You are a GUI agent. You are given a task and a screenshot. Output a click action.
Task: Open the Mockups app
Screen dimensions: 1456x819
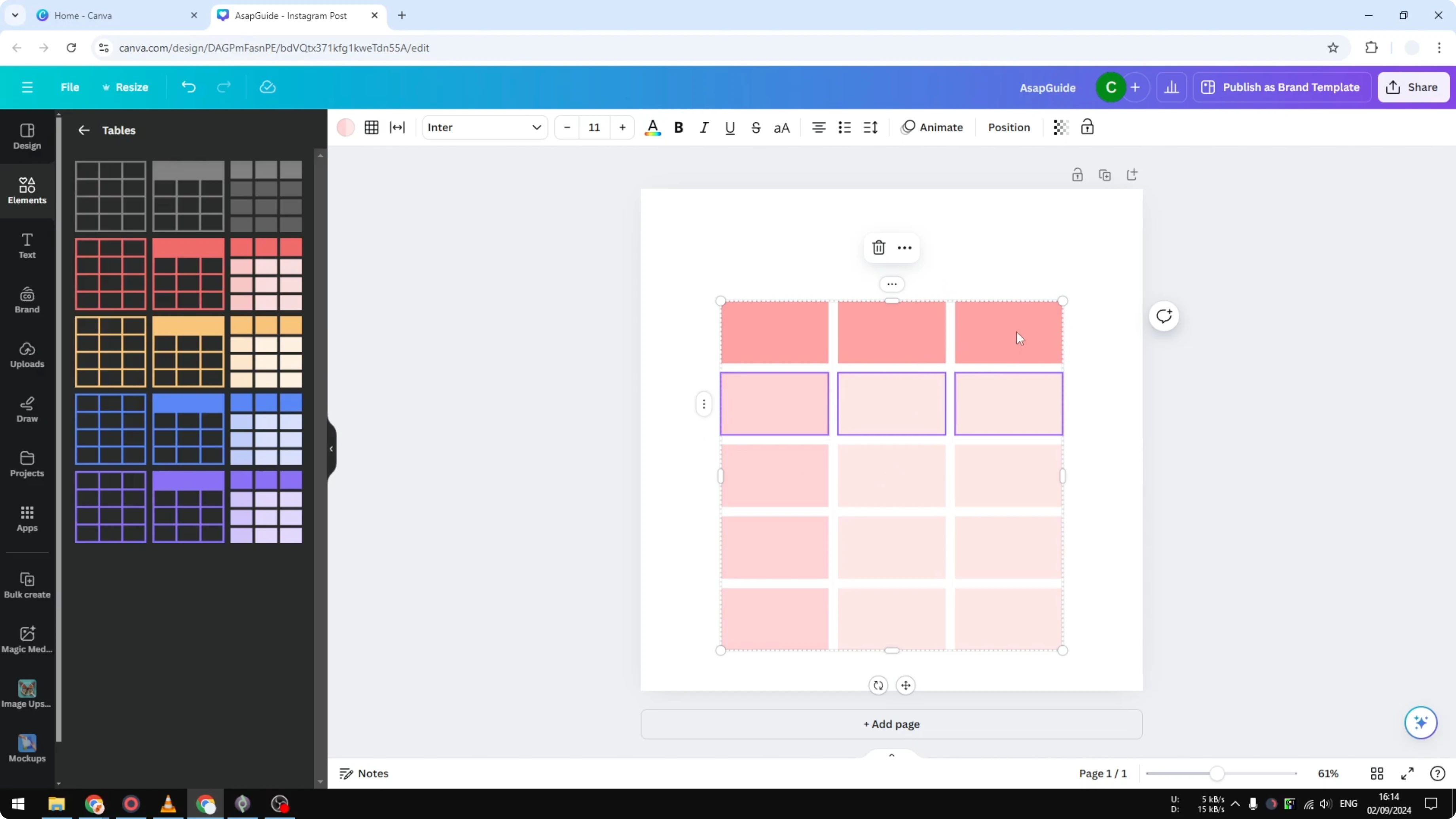pyautogui.click(x=27, y=749)
